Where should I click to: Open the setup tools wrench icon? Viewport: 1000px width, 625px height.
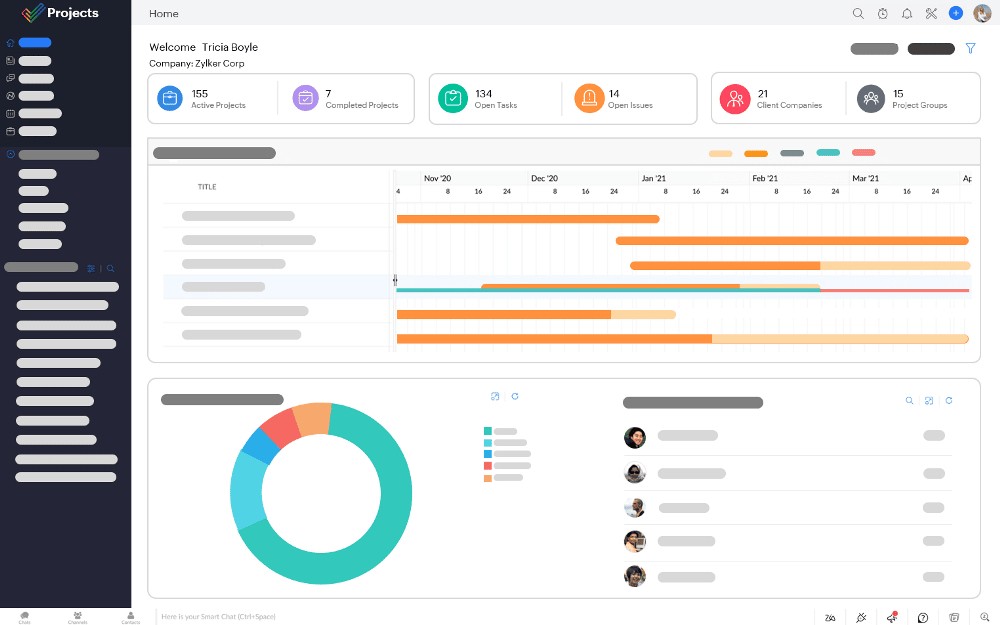pos(931,13)
